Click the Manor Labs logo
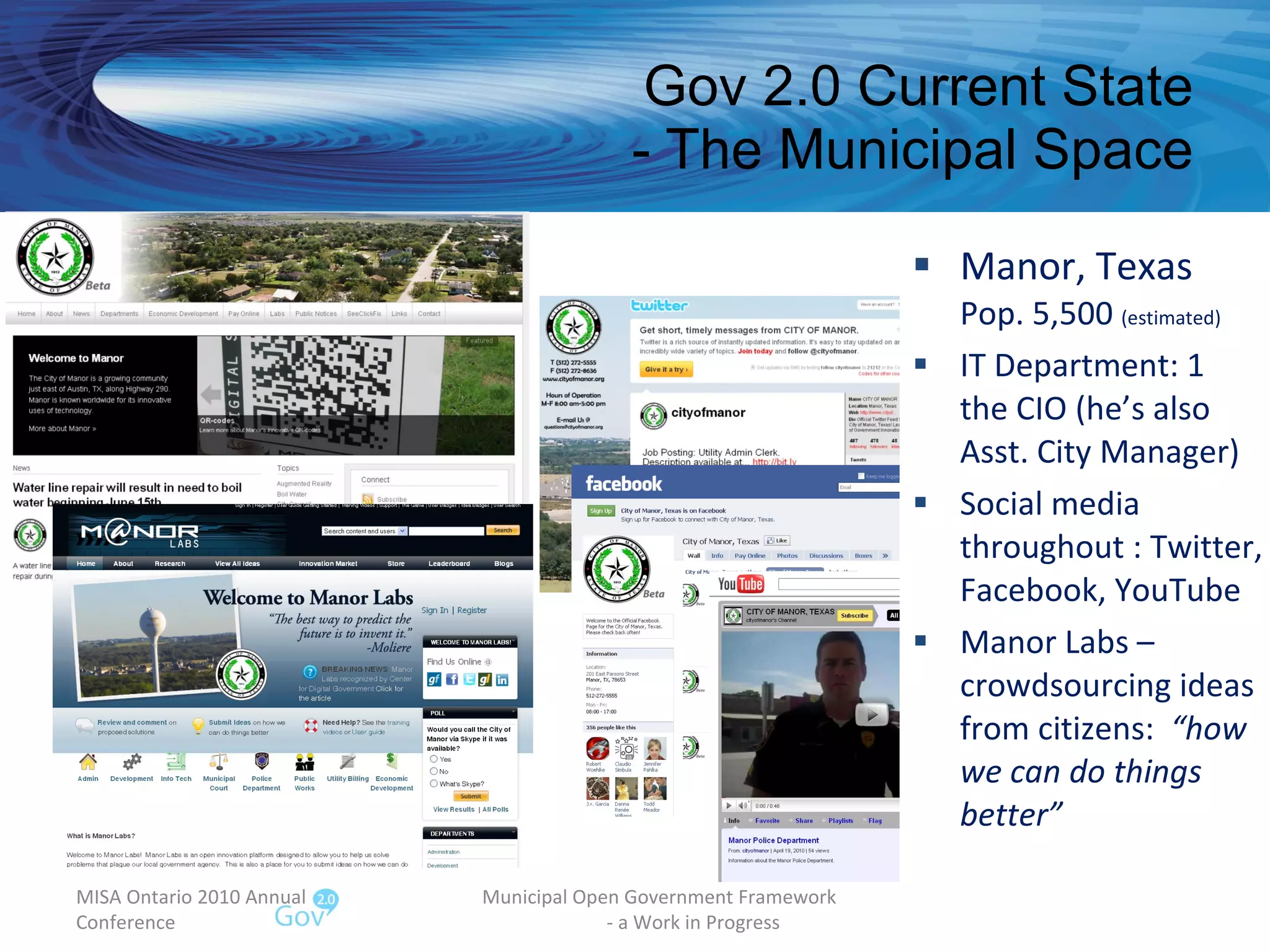Viewport: 1270px width, 952px height. pos(140,534)
